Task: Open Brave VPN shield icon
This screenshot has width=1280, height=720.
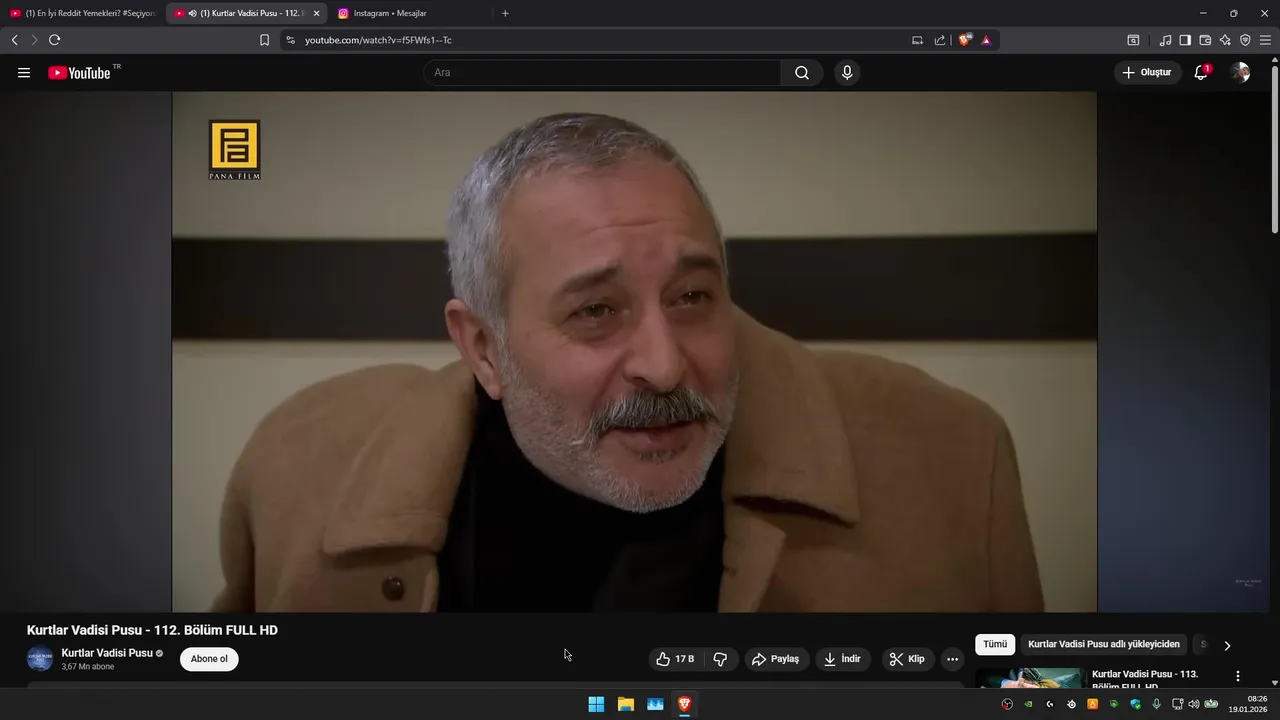Action: click(1245, 40)
